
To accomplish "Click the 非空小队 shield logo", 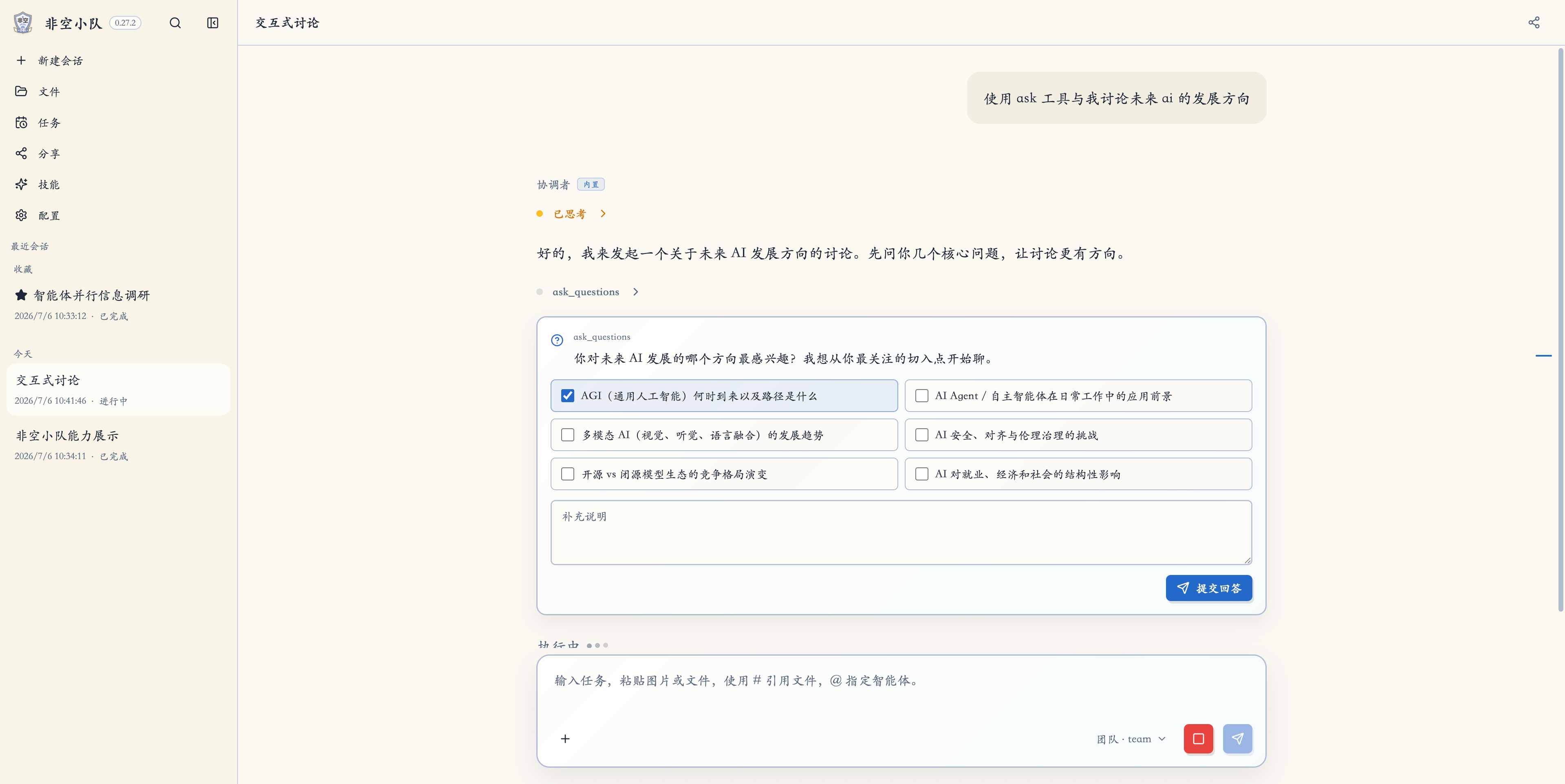I will [x=23, y=22].
